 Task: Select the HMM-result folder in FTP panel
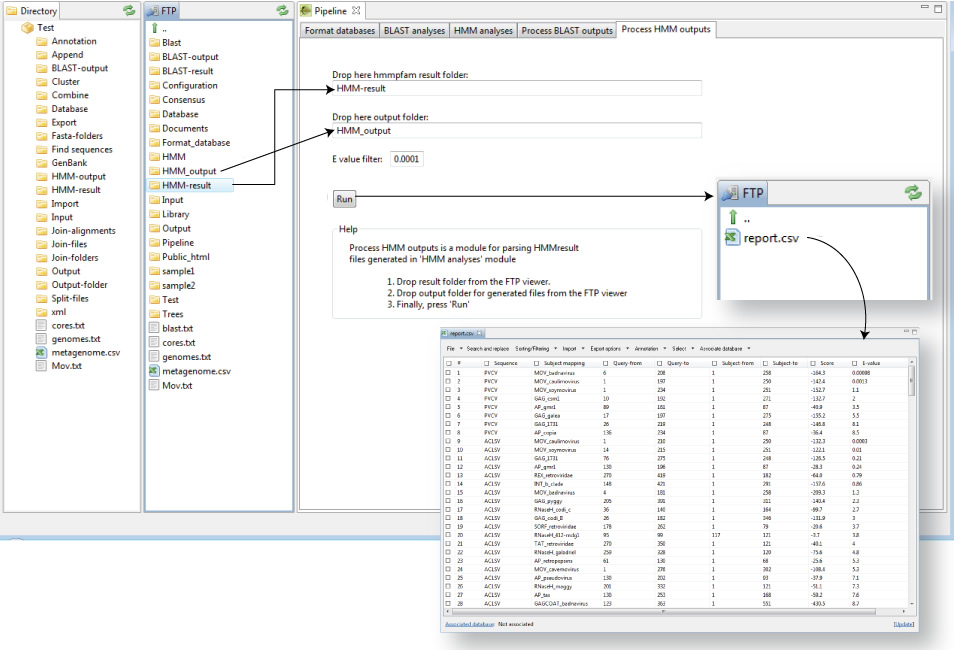(188, 185)
